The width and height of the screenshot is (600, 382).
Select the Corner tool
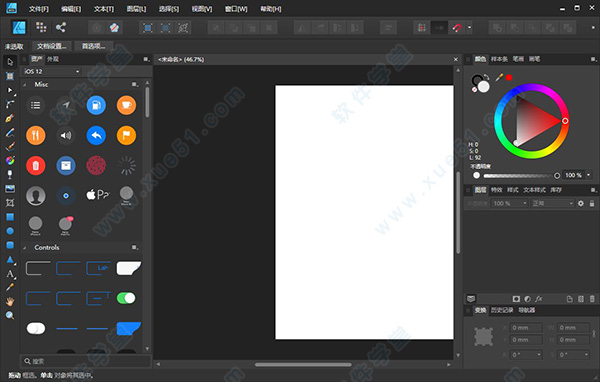coord(10,104)
